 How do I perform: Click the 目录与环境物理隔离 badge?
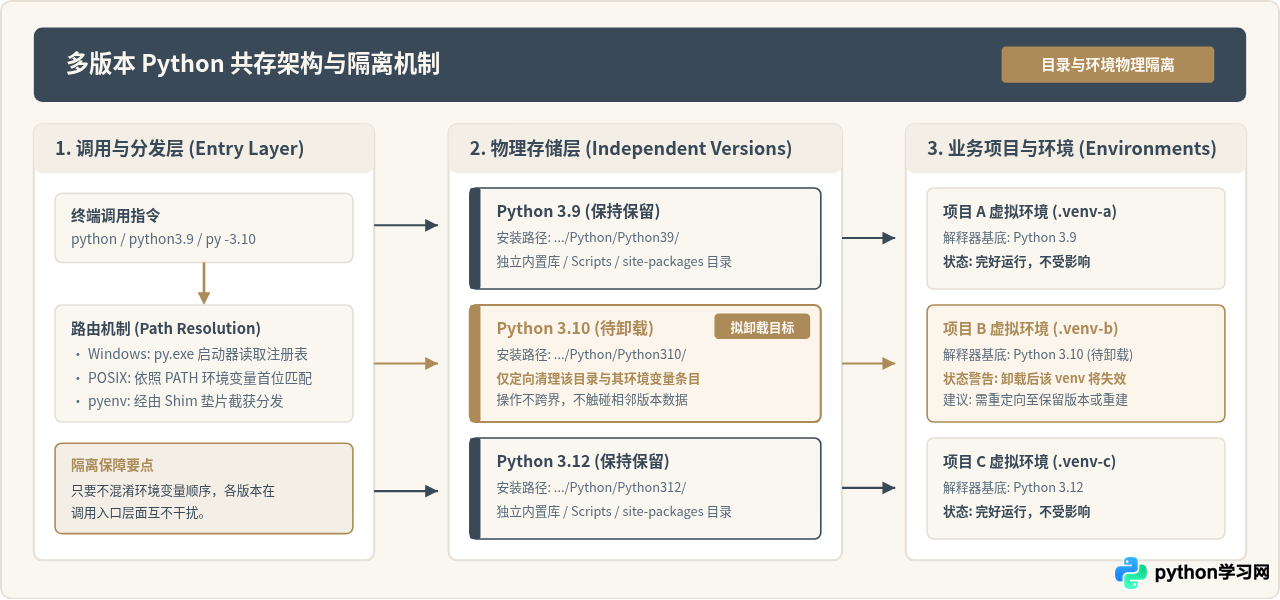[x=1108, y=65]
